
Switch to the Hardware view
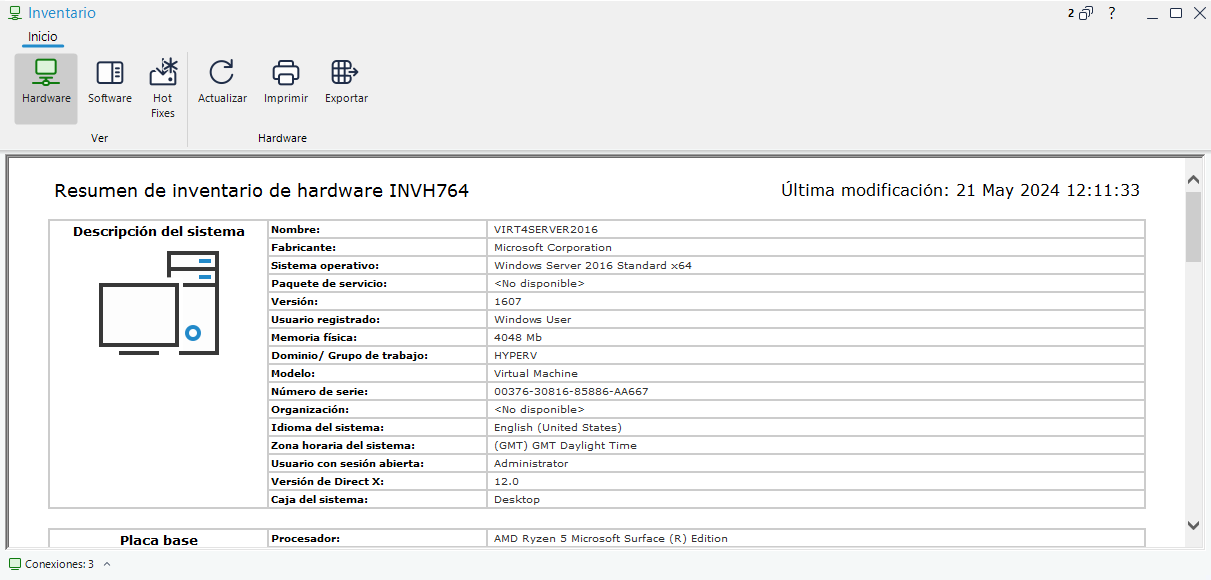[x=46, y=82]
